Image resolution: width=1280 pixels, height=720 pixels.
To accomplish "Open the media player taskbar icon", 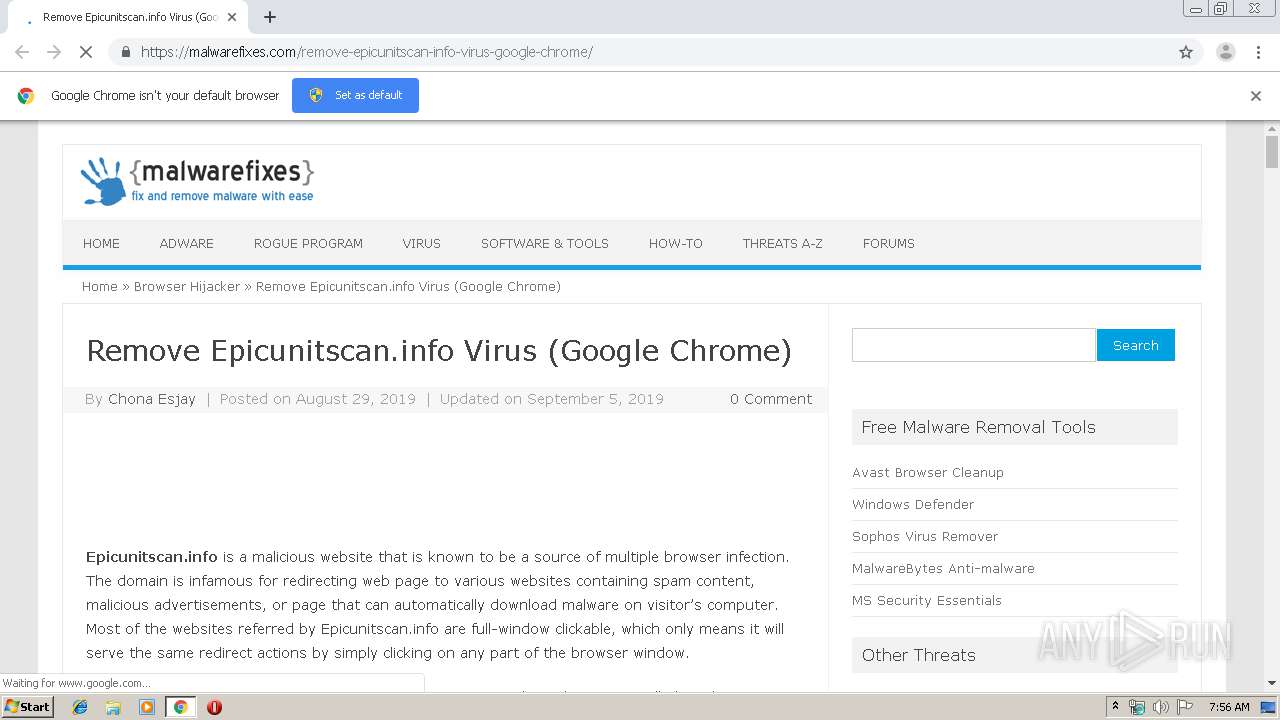I will (147, 707).
